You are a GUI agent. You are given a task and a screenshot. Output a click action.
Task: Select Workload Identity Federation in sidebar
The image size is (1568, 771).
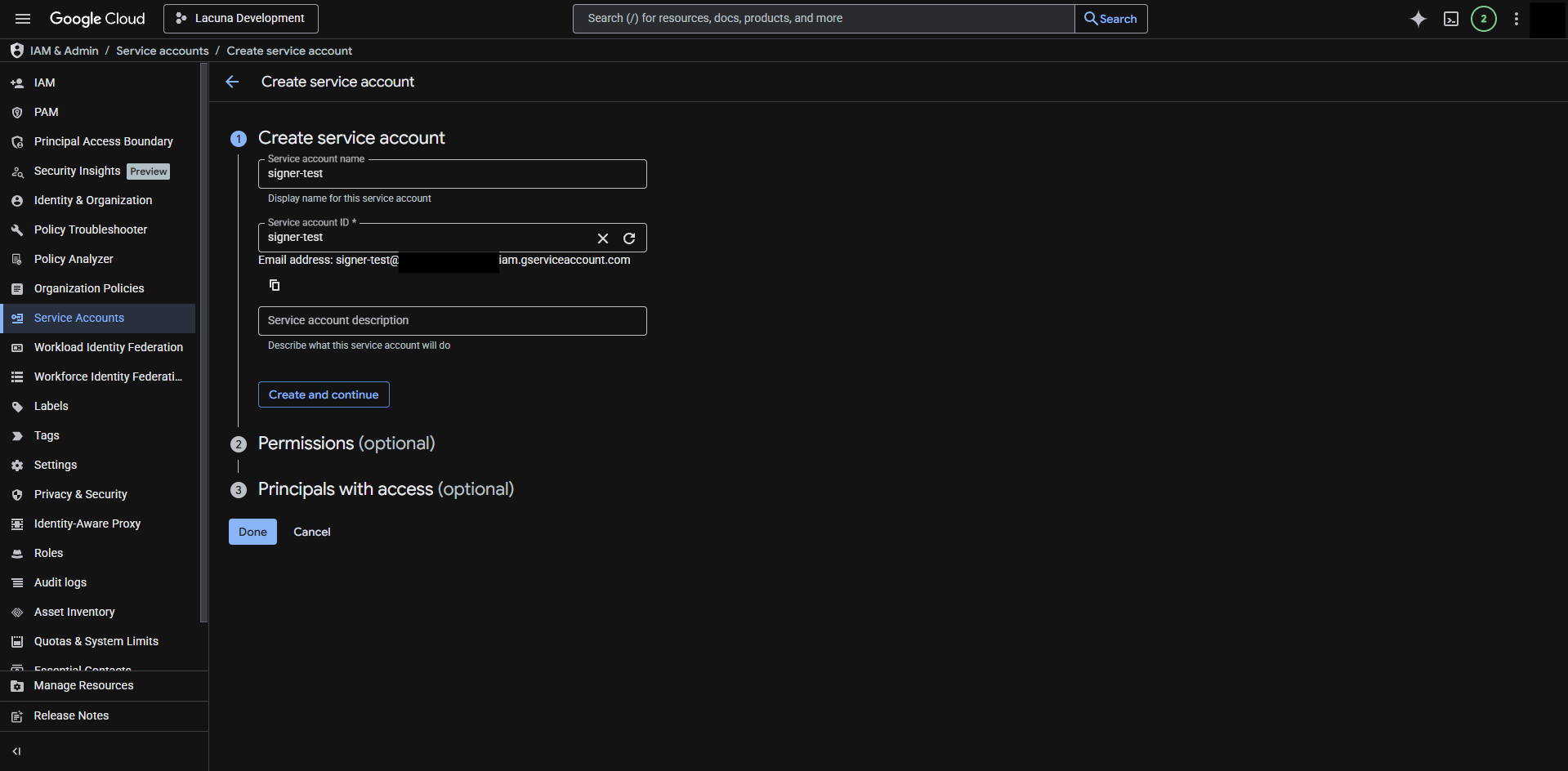(x=108, y=347)
